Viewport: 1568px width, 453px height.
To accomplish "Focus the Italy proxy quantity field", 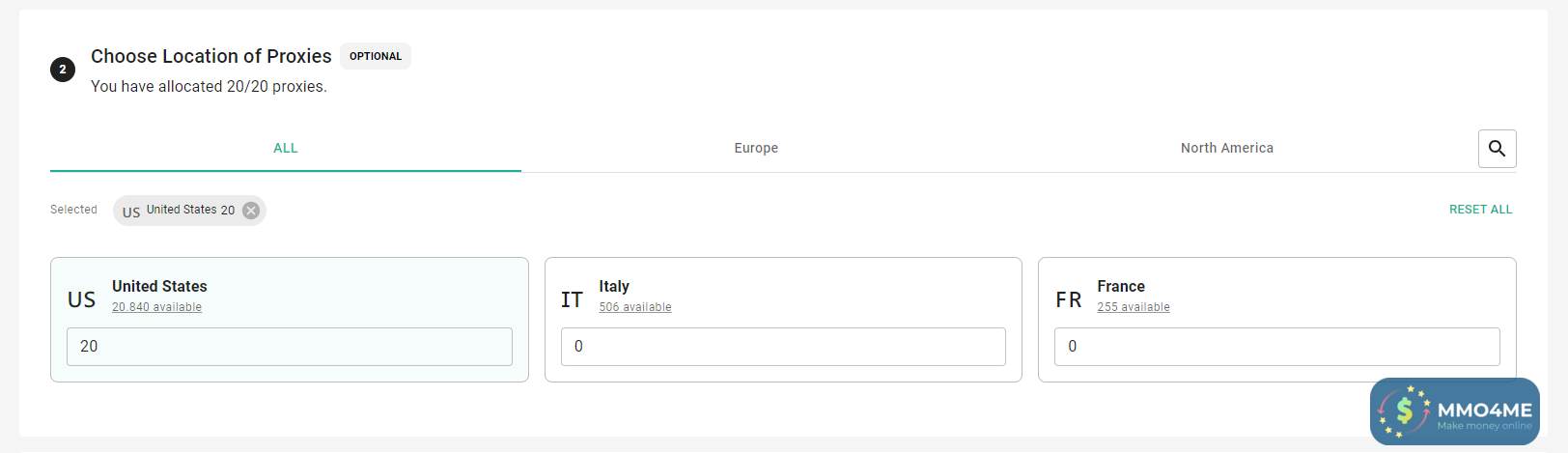I will [x=783, y=347].
